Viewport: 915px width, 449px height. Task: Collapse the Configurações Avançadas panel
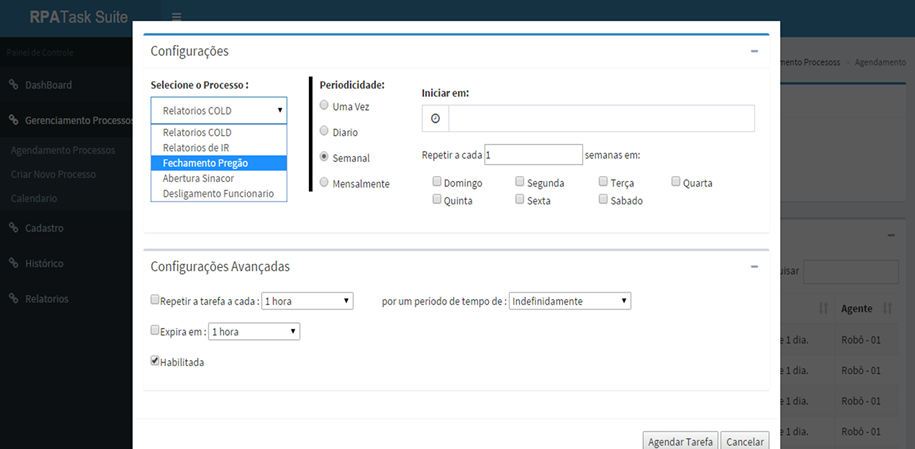[x=755, y=266]
